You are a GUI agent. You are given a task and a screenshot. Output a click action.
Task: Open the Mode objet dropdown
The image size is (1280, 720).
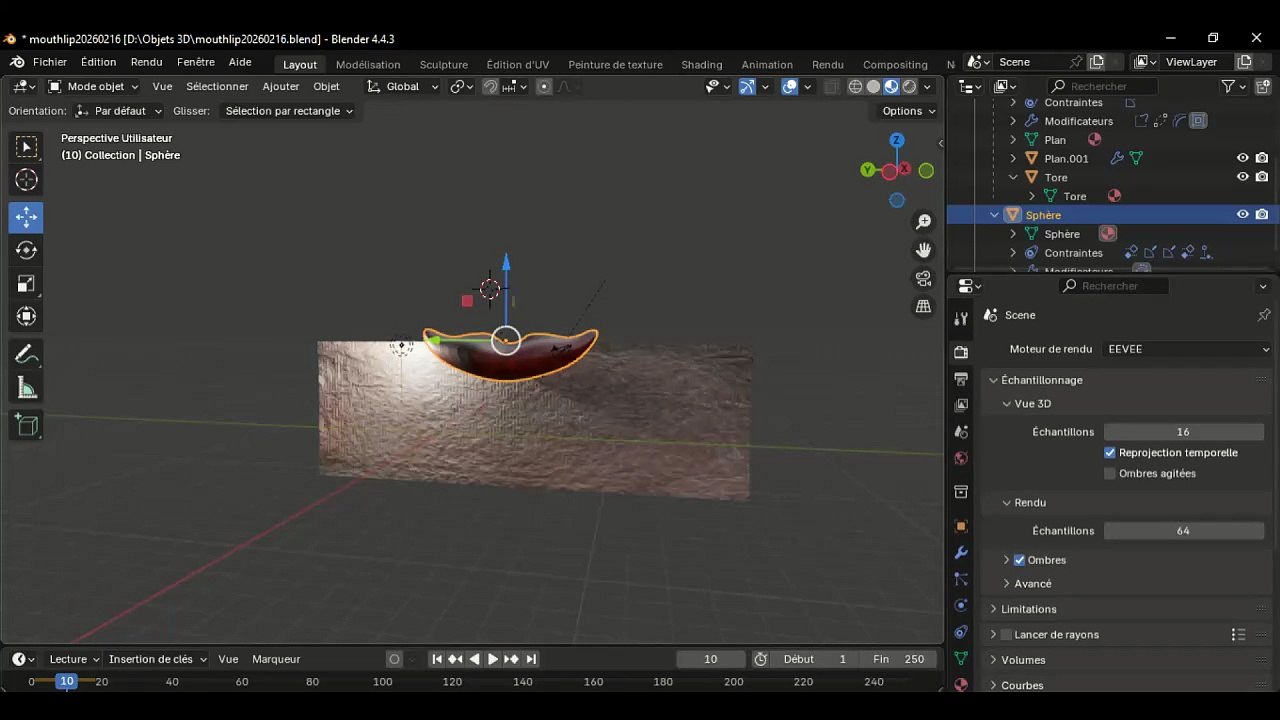coord(93,87)
